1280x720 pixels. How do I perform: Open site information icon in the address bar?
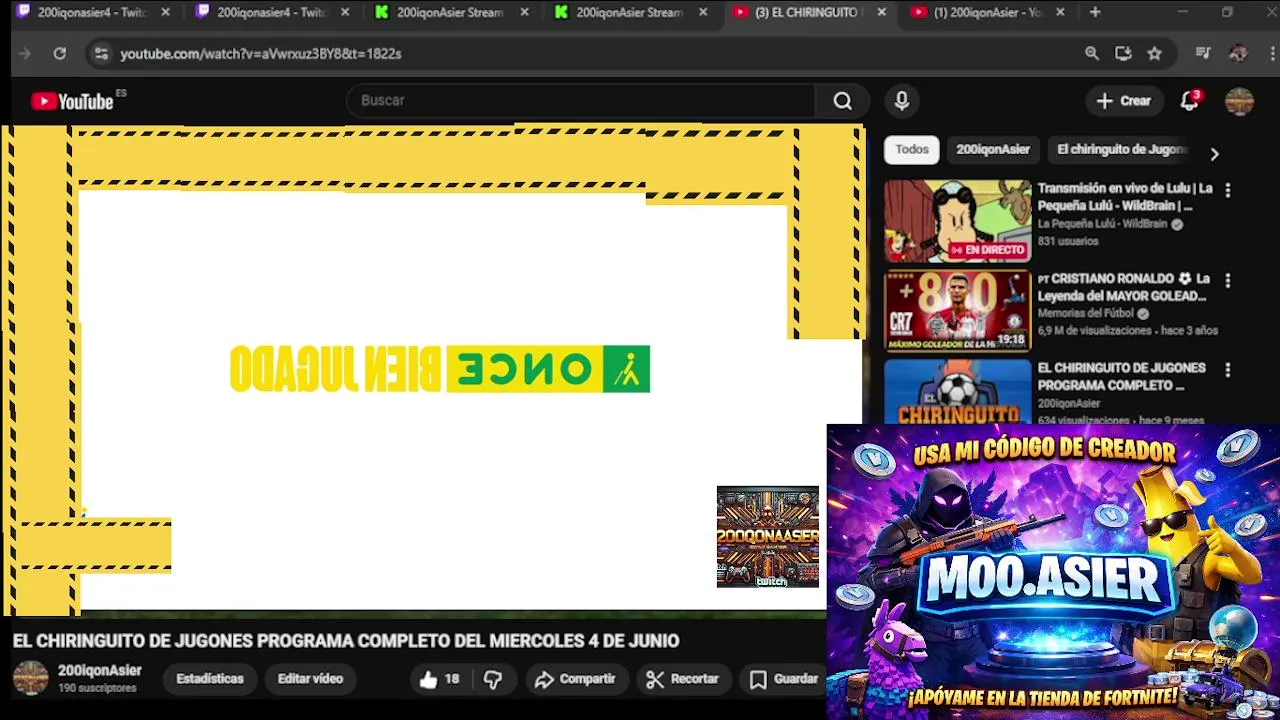(101, 54)
